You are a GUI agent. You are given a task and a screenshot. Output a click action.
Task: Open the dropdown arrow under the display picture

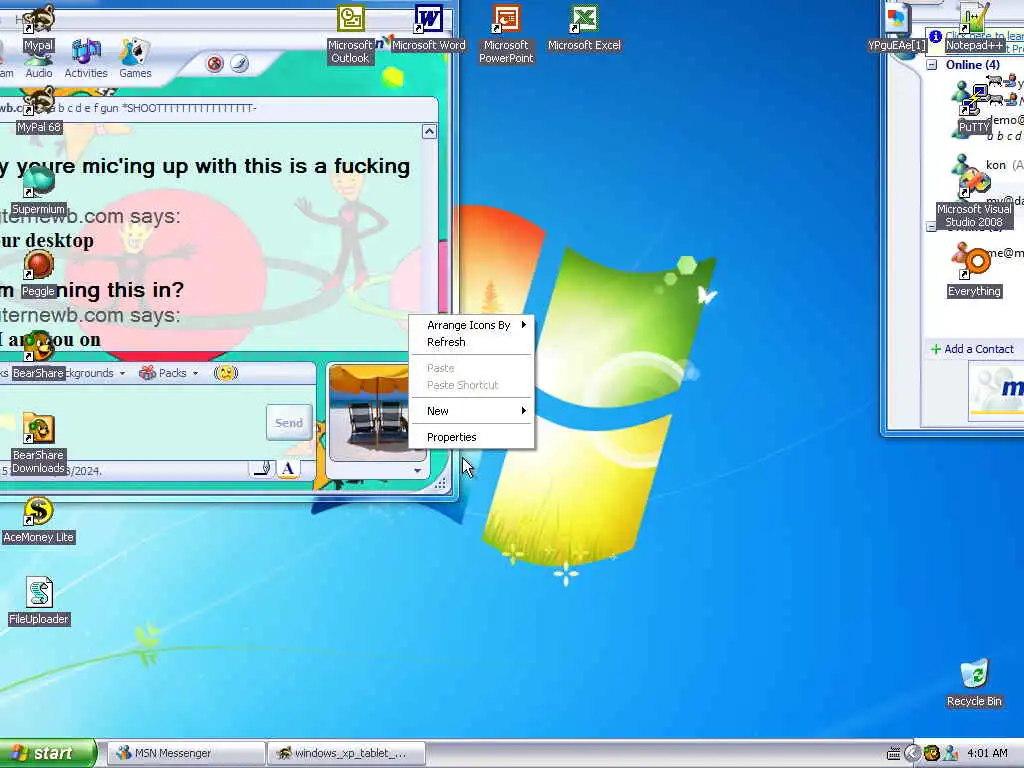coord(417,470)
